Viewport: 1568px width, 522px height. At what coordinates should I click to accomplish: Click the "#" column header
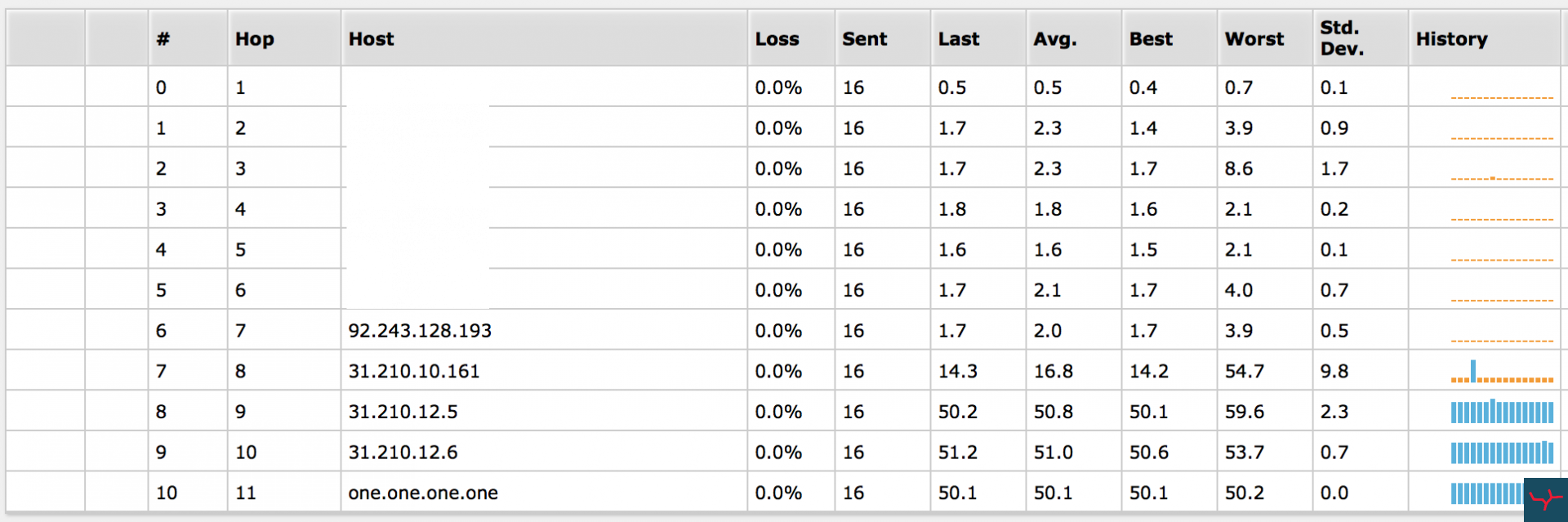[163, 38]
